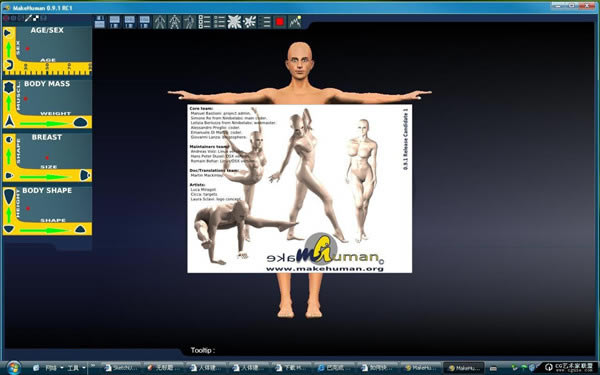Select the side-view figure icon

pos(189,22)
